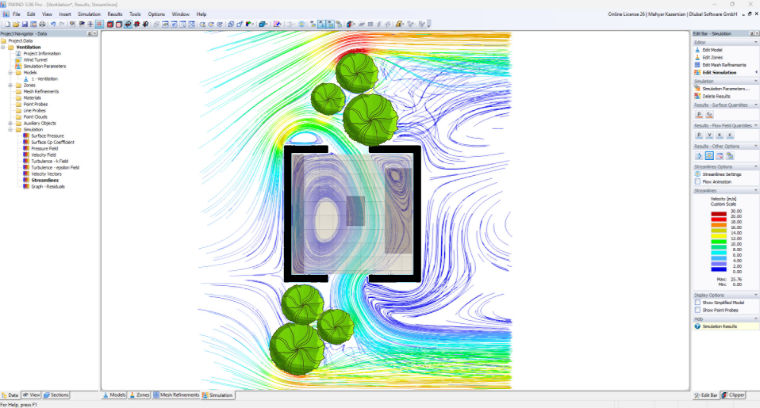Viewport: 760px width, 408px height.
Task: Collapse the Models folder node
Action: coord(10,73)
